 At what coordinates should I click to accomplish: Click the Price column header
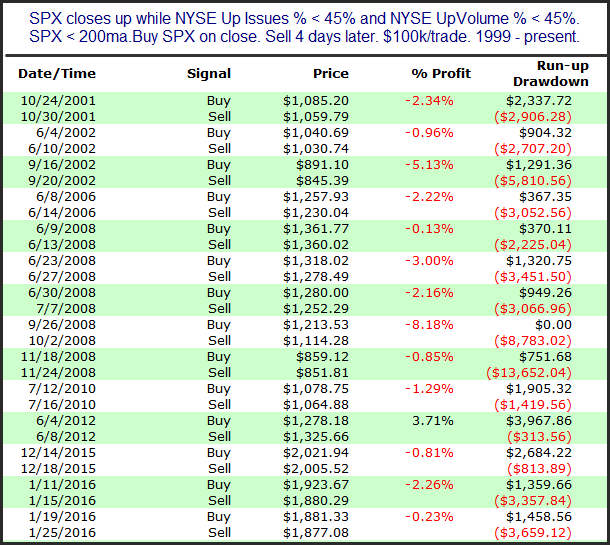tap(331, 74)
